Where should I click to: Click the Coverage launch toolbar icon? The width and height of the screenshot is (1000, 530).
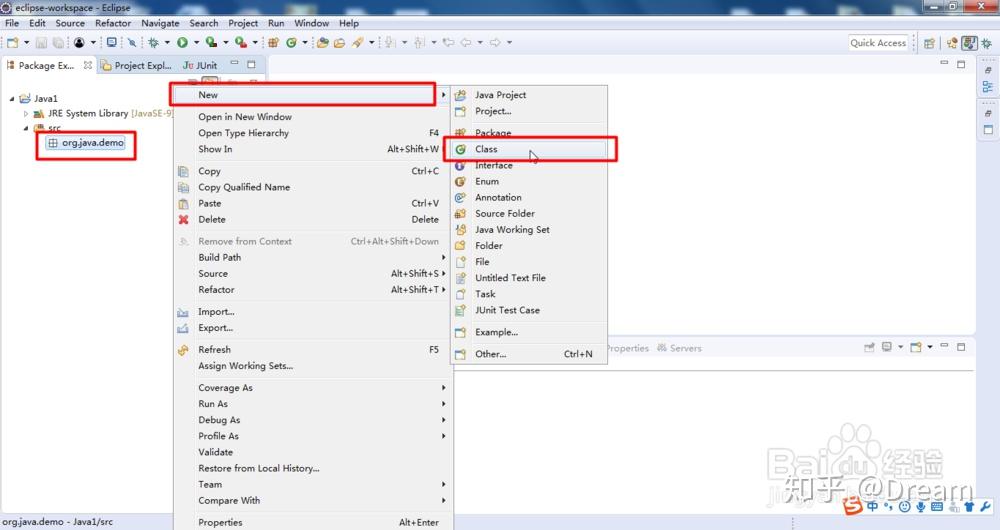pyautogui.click(x=211, y=43)
